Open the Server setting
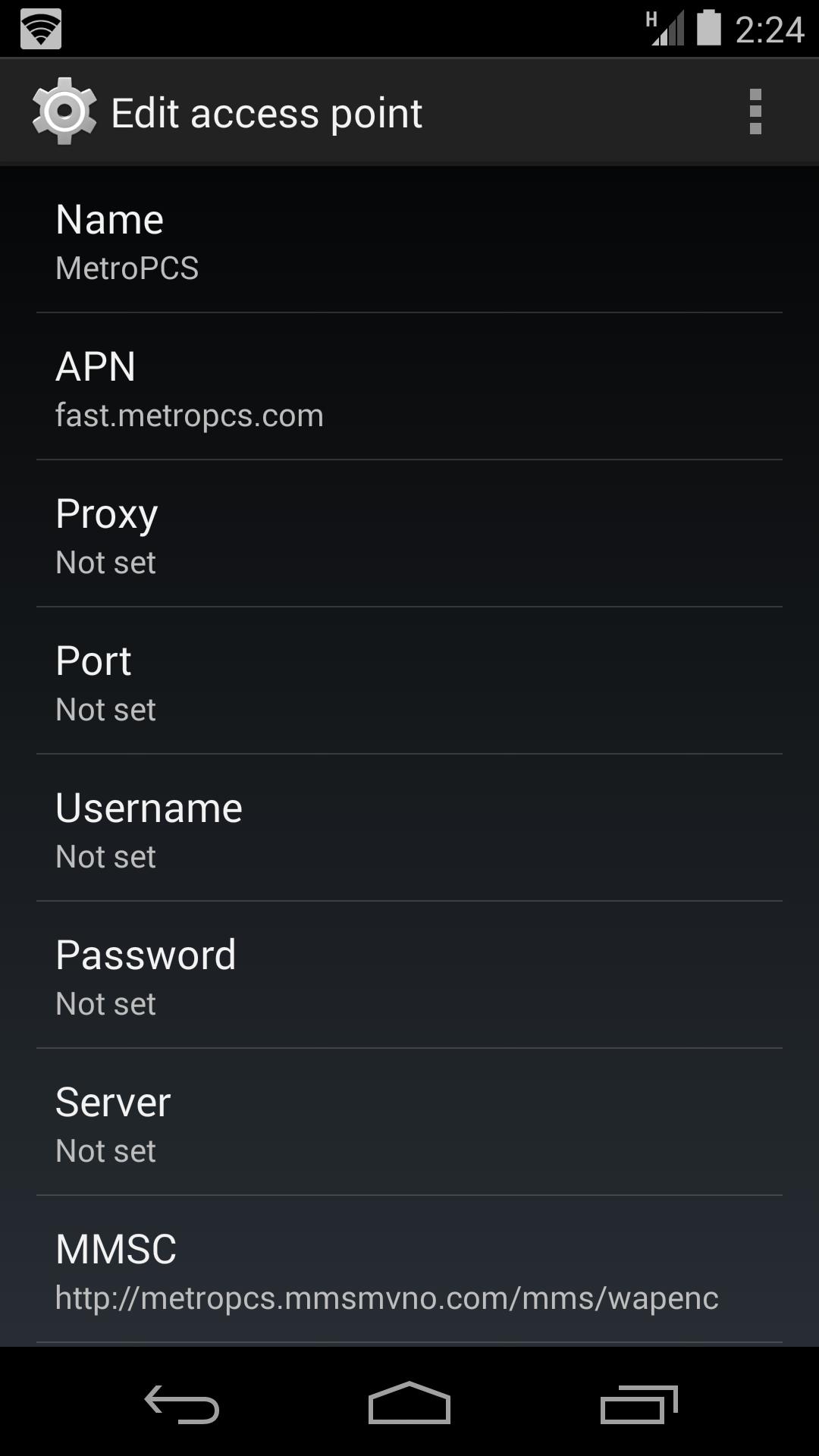The height and width of the screenshot is (1456, 819). click(409, 1122)
